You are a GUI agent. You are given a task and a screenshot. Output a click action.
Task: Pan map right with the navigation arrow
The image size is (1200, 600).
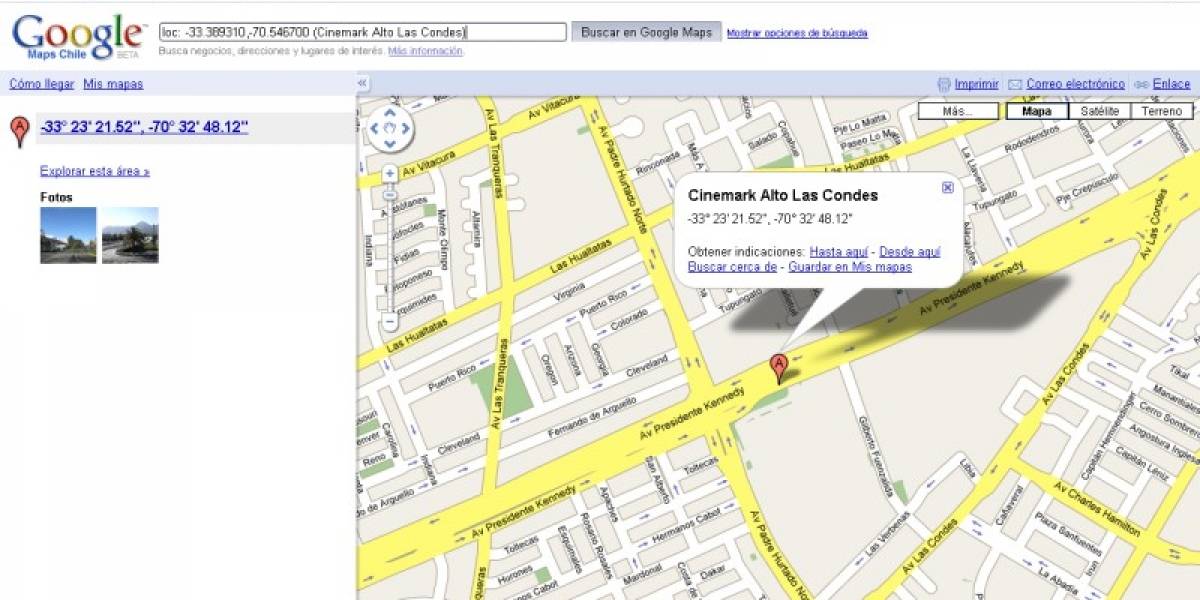pyautogui.click(x=404, y=128)
